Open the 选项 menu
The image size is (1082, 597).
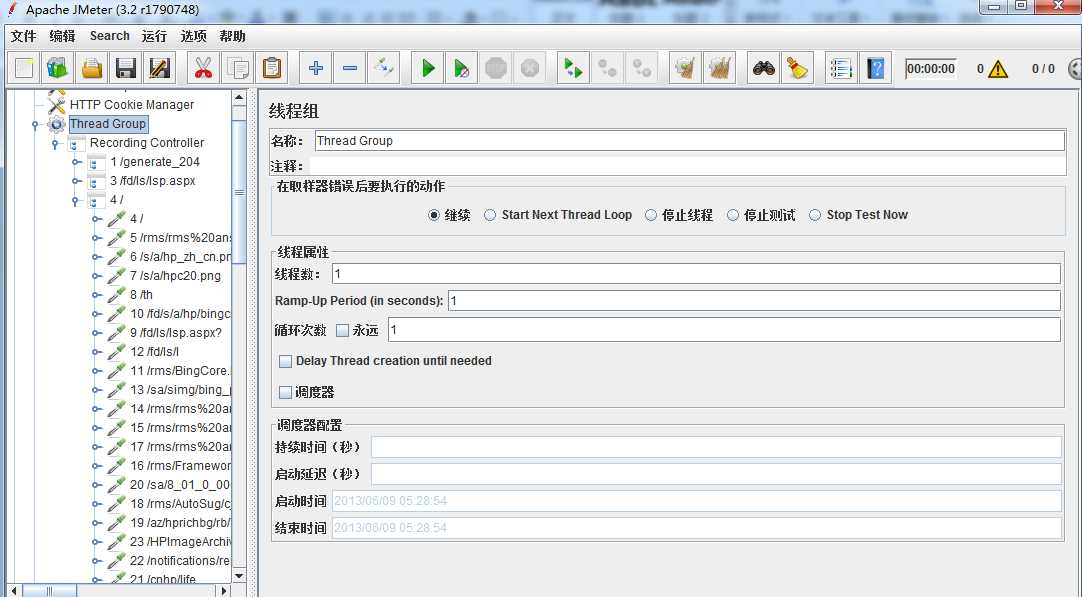click(193, 36)
